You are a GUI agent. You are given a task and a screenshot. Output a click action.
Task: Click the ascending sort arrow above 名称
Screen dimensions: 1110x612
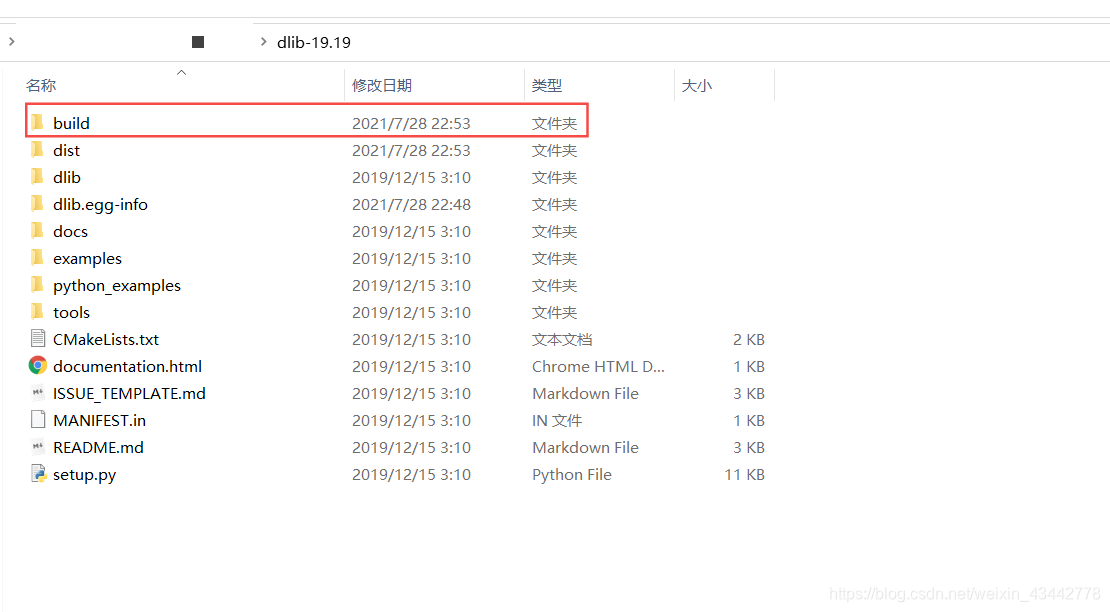181,72
